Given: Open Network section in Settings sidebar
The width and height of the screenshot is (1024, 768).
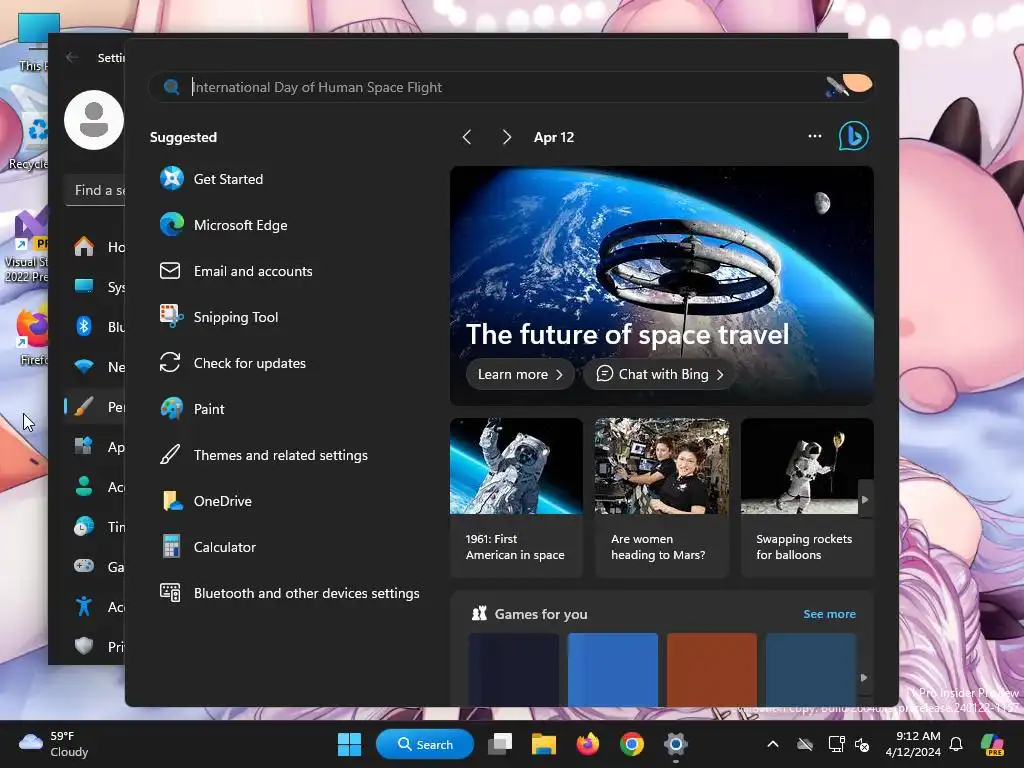Looking at the screenshot, I should pyautogui.click(x=95, y=366).
